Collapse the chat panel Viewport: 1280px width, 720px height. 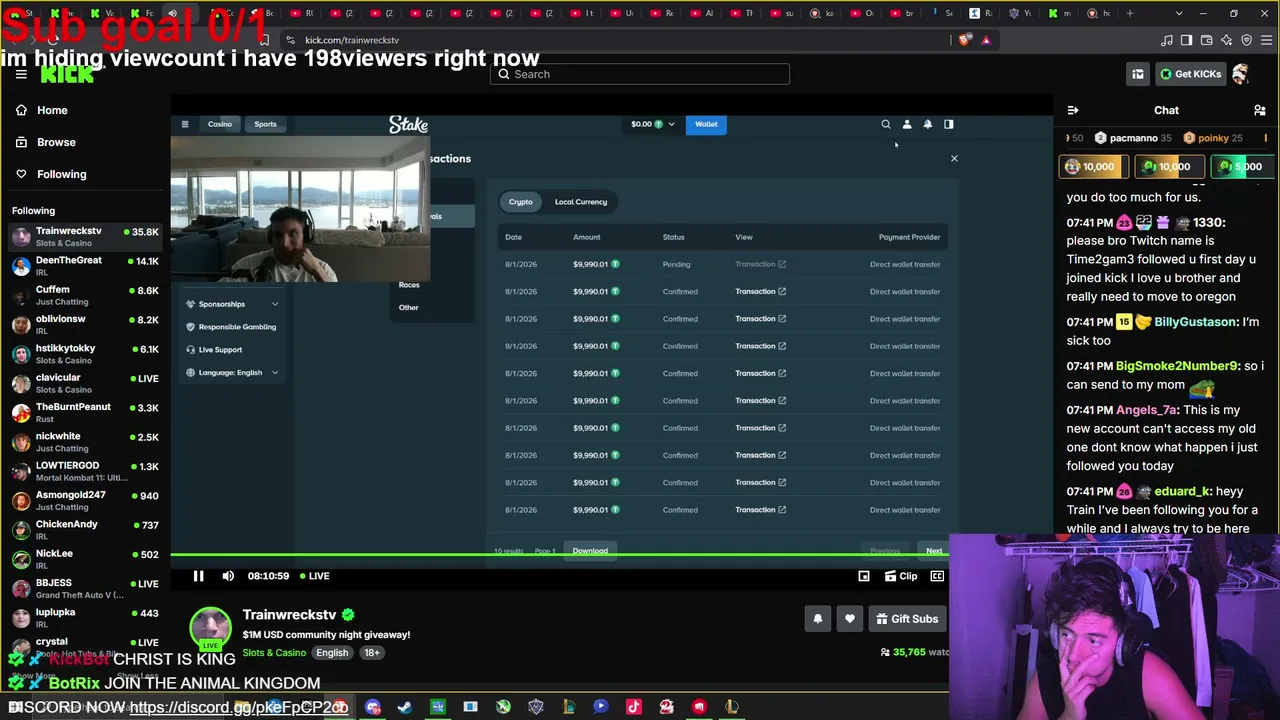(x=1073, y=110)
